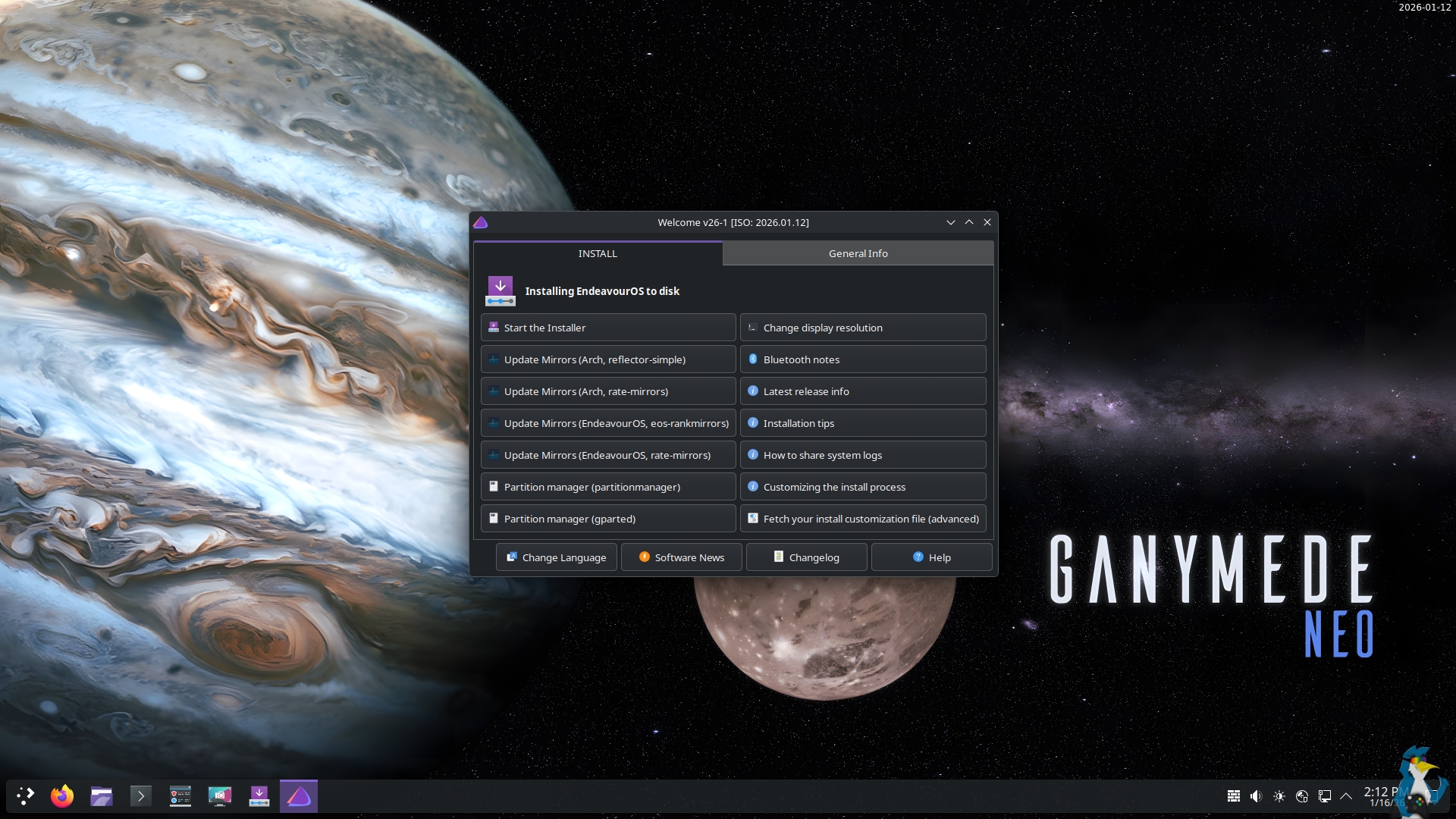Expand hidden system tray icons arrow

click(1346, 796)
